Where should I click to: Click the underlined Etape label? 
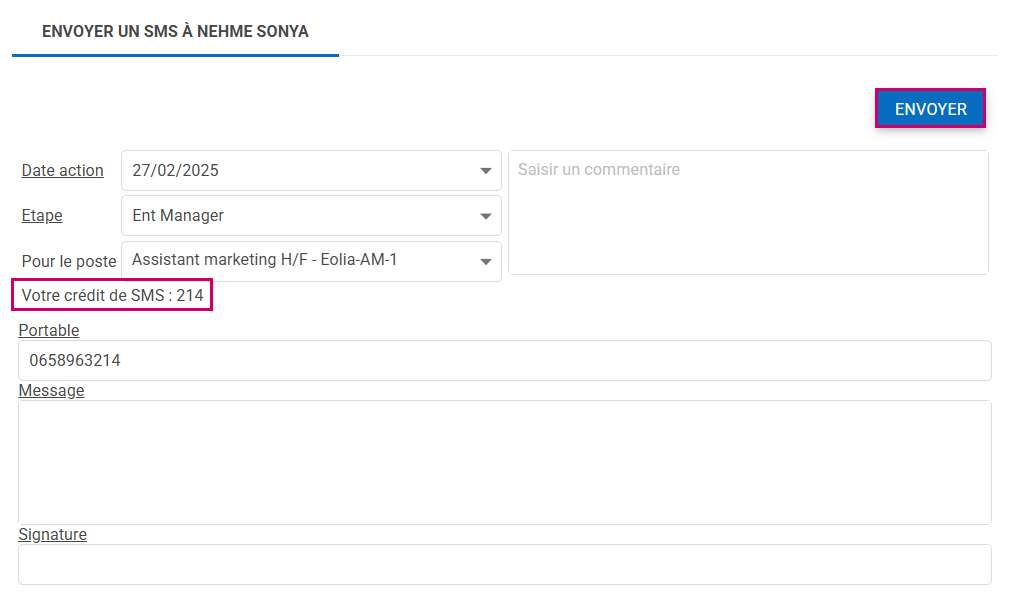click(42, 216)
